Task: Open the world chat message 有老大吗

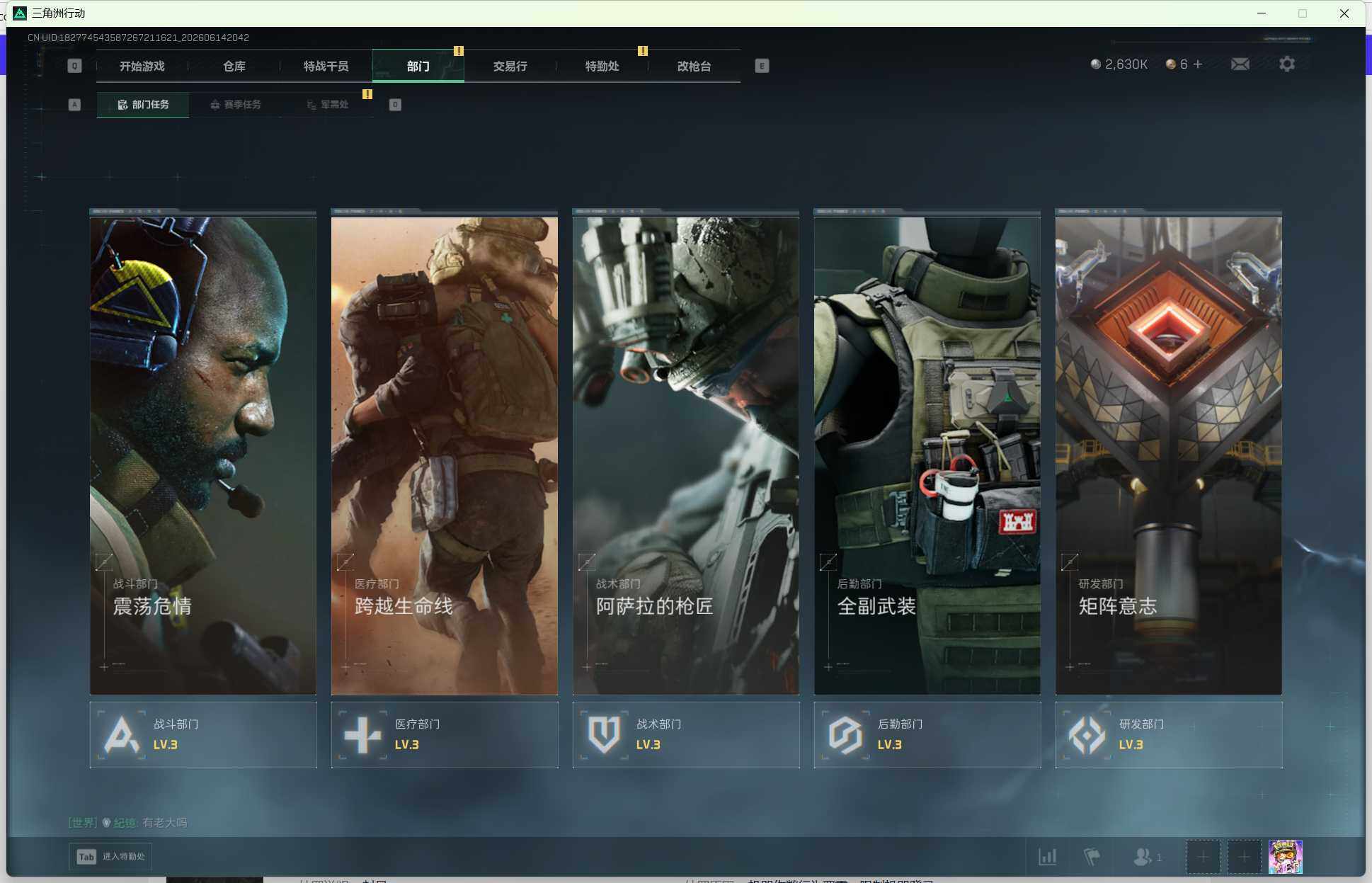Action: click(164, 822)
